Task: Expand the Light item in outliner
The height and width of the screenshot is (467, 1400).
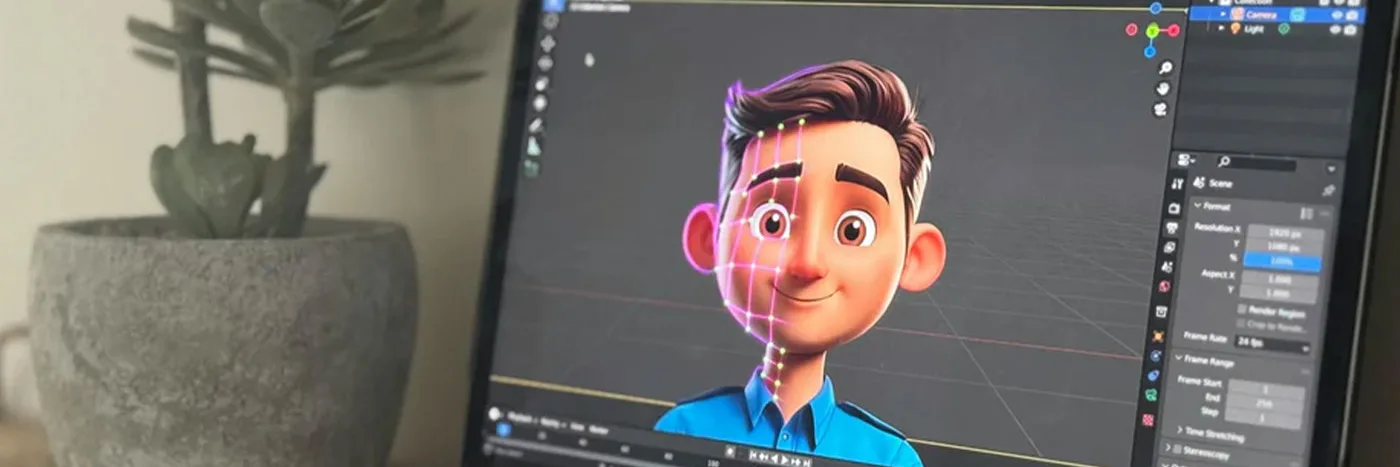Action: click(x=1221, y=28)
